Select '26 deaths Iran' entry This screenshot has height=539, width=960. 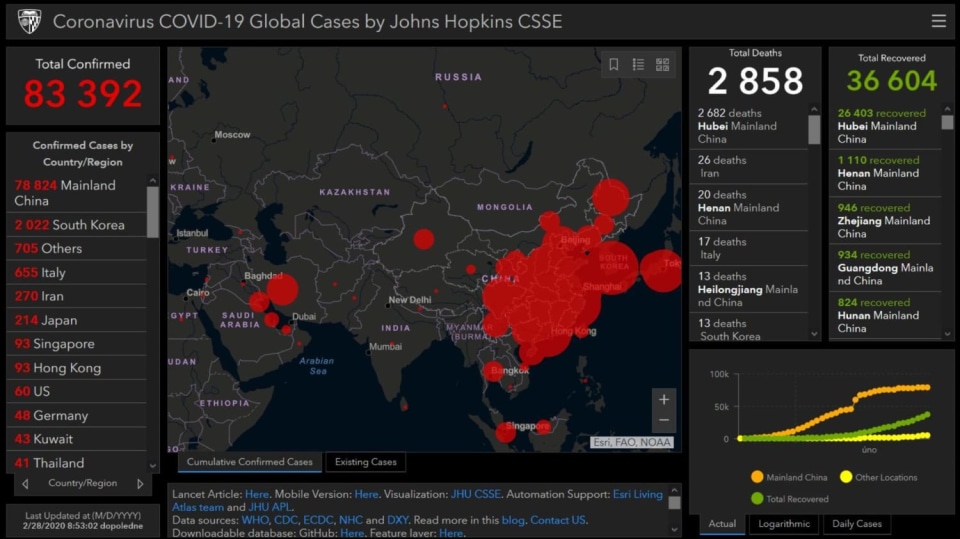[x=749, y=167]
